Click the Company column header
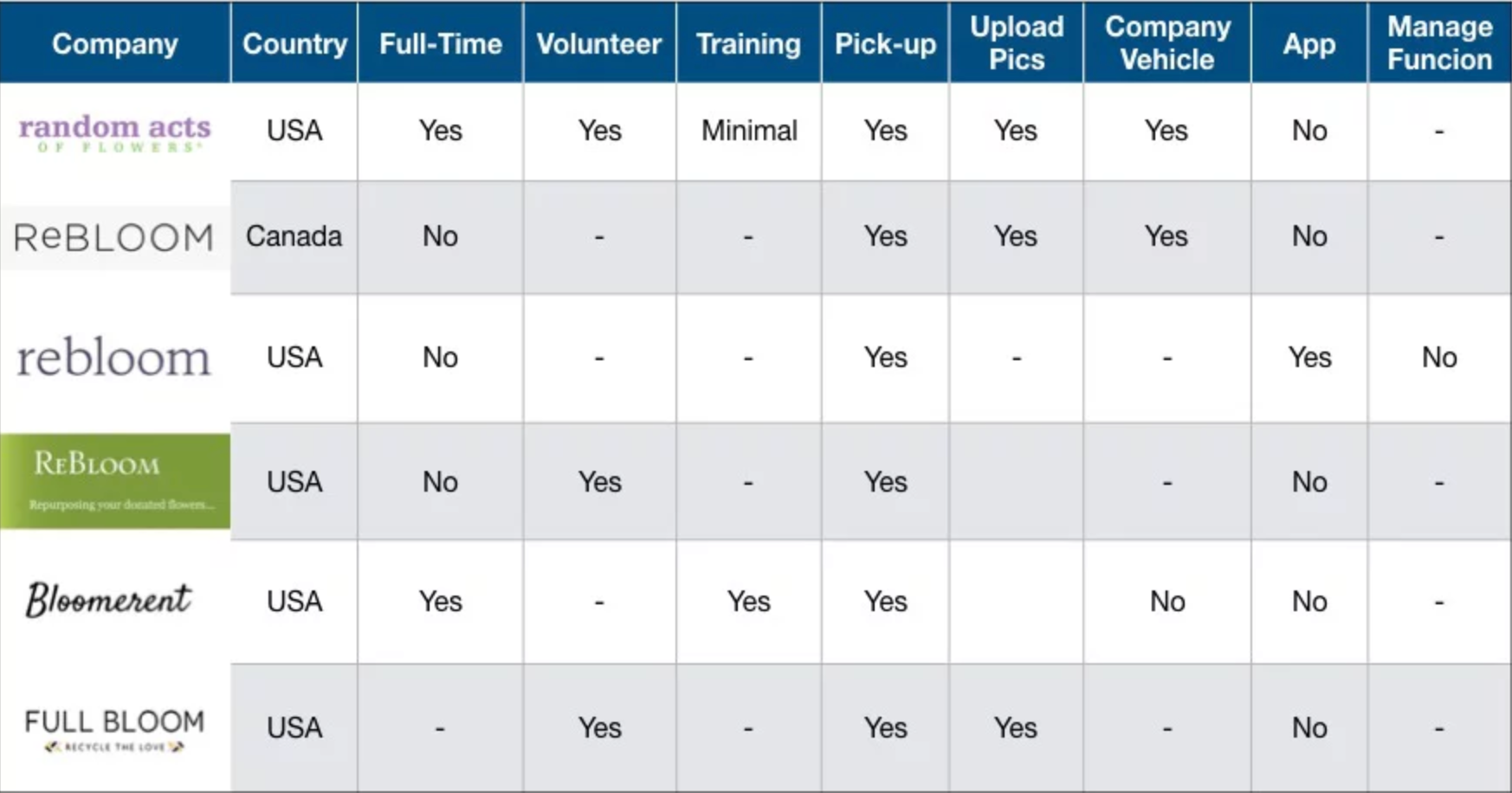 114,44
